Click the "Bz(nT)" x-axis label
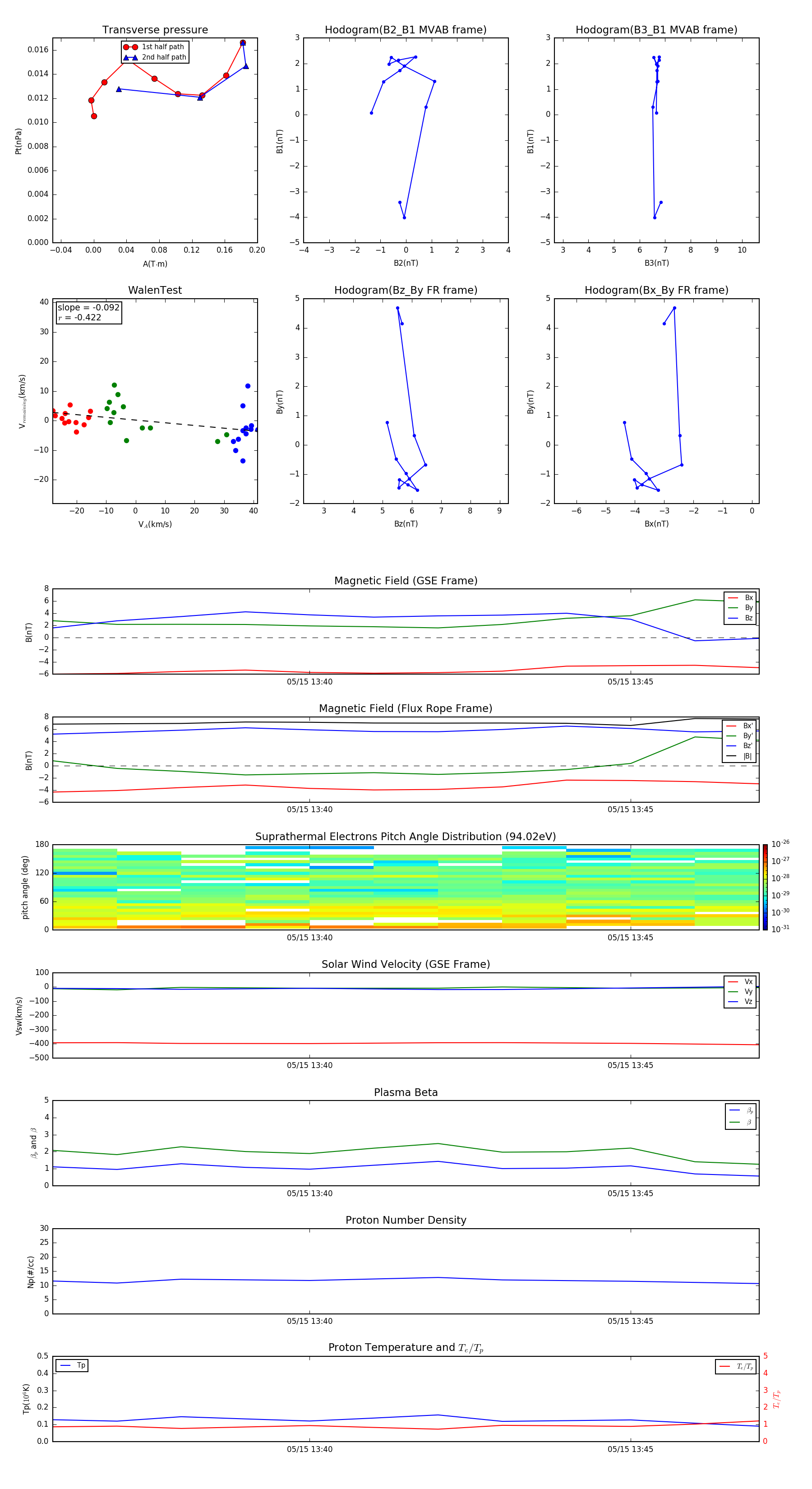812x1489 pixels. coord(406,524)
